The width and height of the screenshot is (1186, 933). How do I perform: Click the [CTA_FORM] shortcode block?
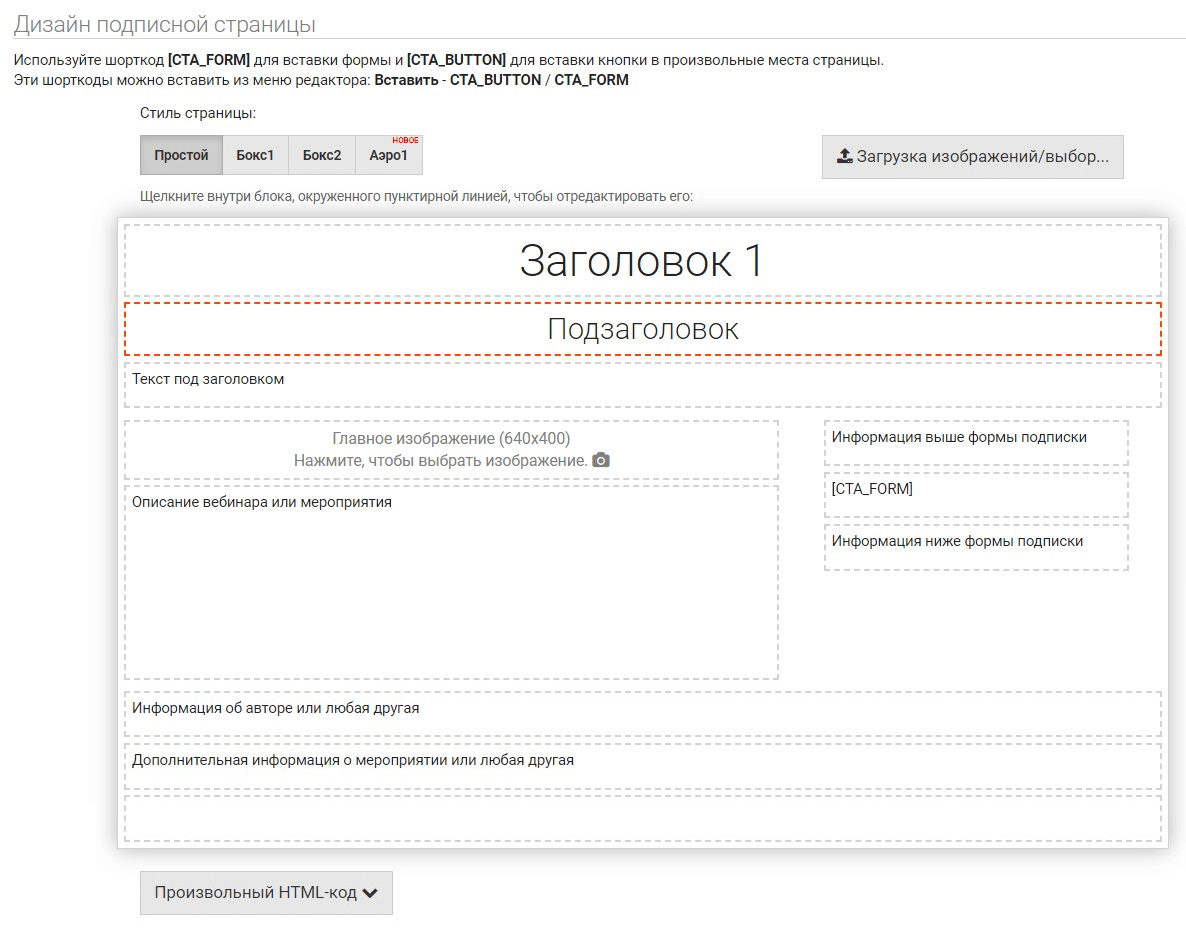pos(975,494)
